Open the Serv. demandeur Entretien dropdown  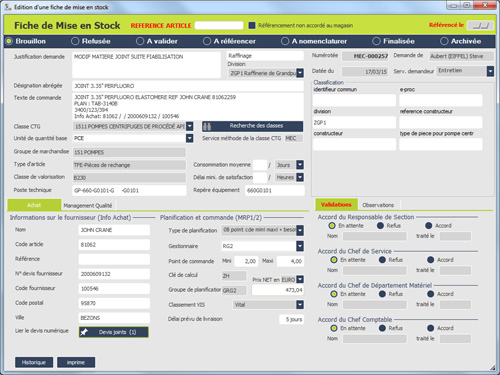click(x=490, y=71)
